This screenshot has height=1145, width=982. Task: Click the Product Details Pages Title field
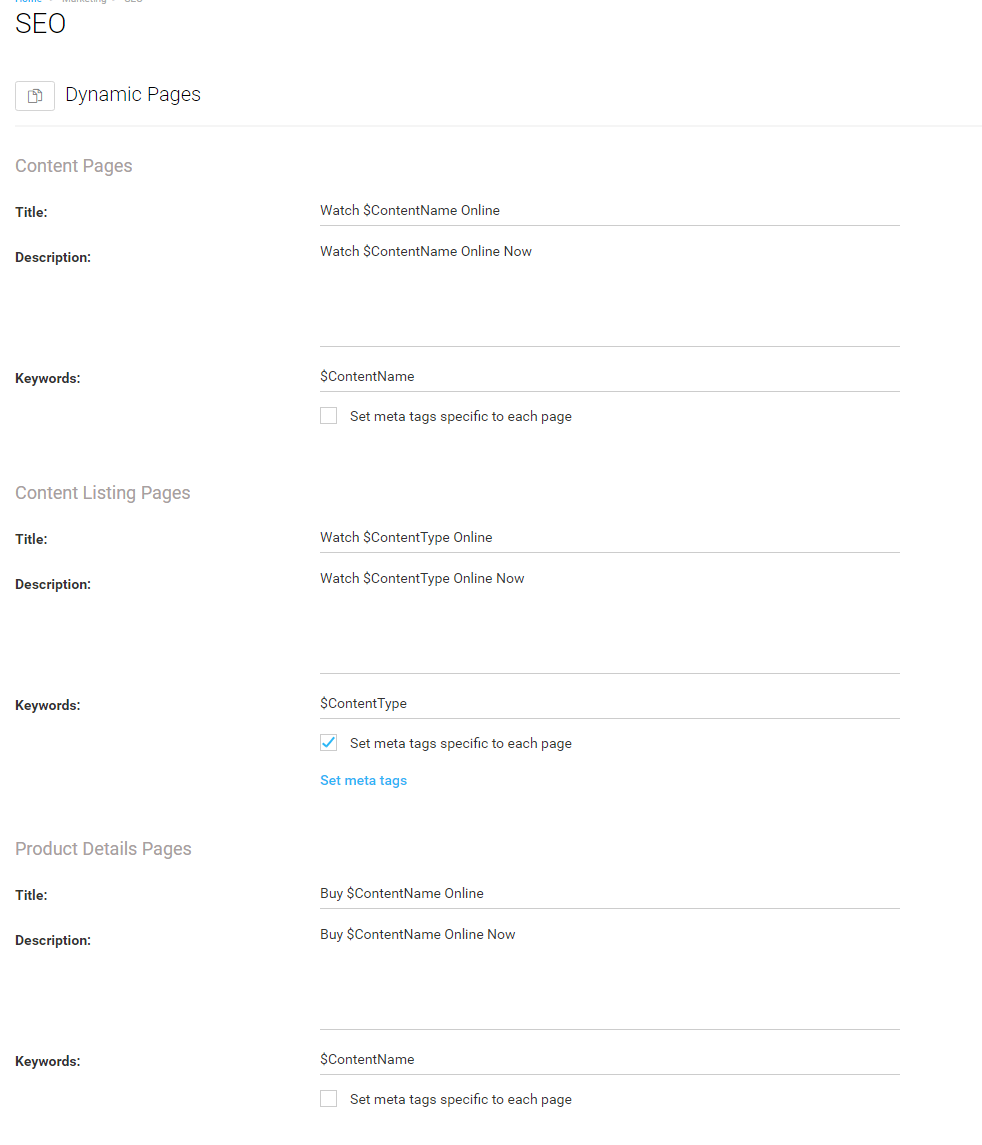610,894
